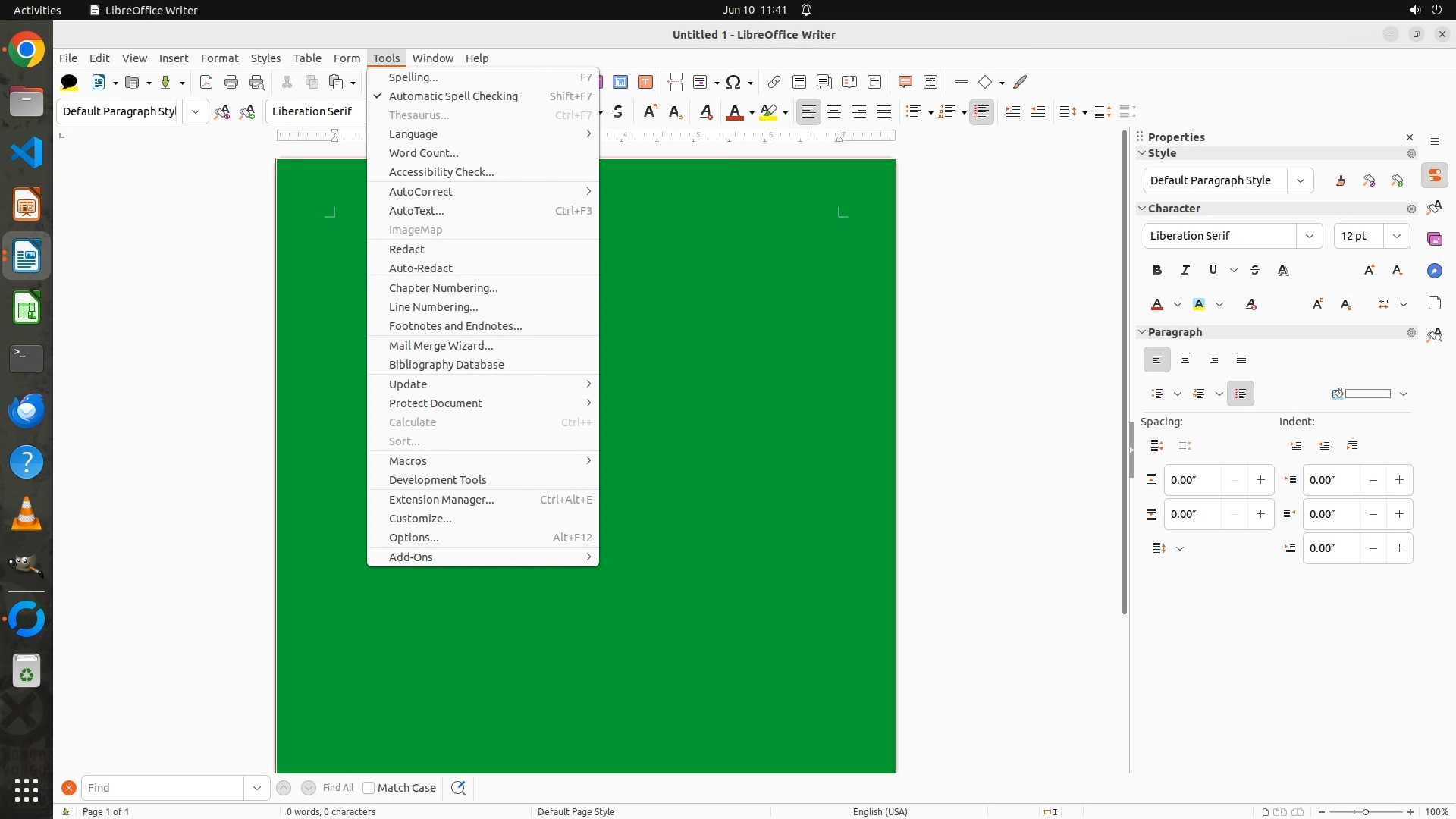Toggle Automatic Spell Checking menu item

[x=453, y=96]
